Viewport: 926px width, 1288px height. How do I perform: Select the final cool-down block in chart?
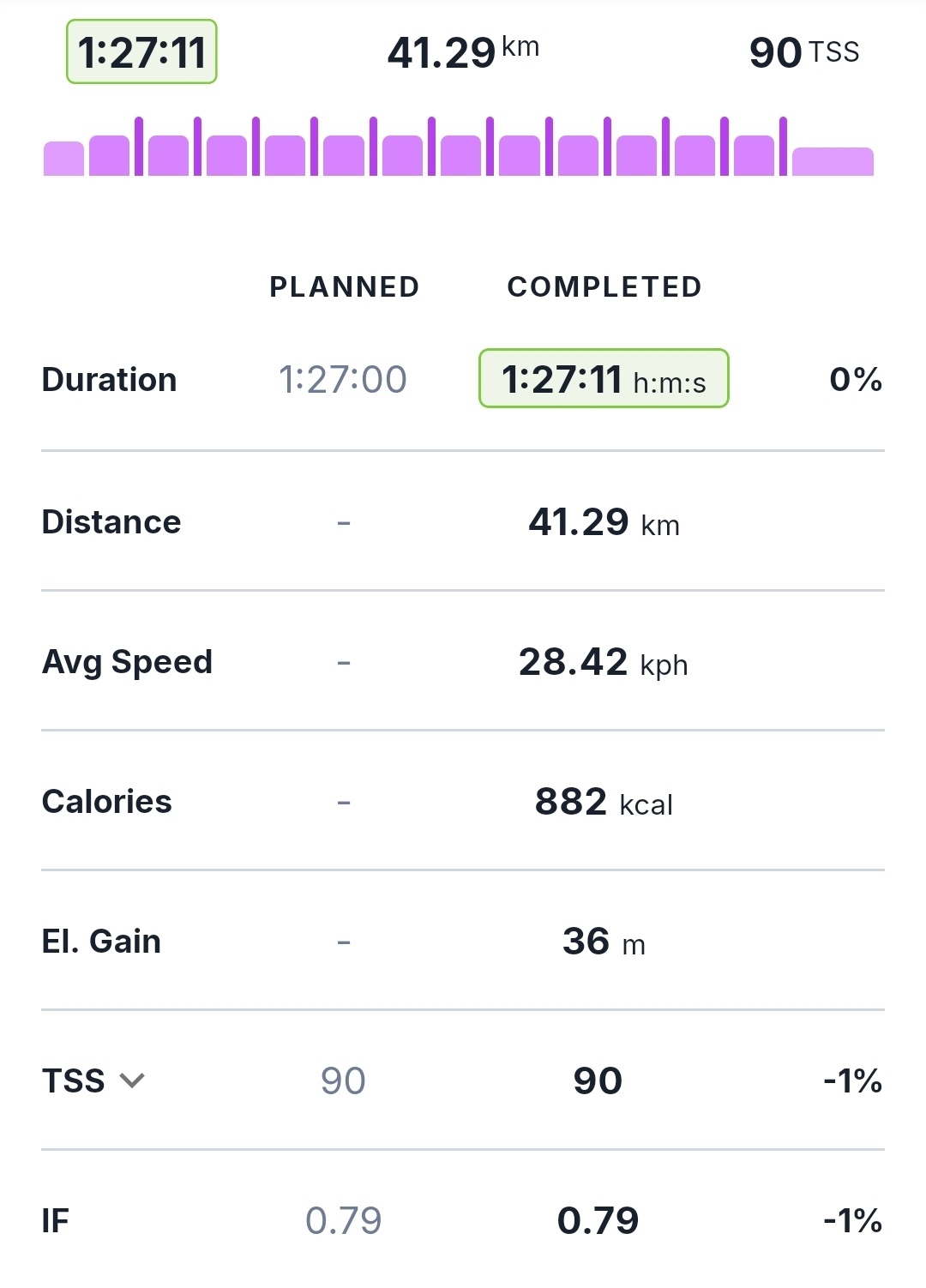click(x=833, y=162)
